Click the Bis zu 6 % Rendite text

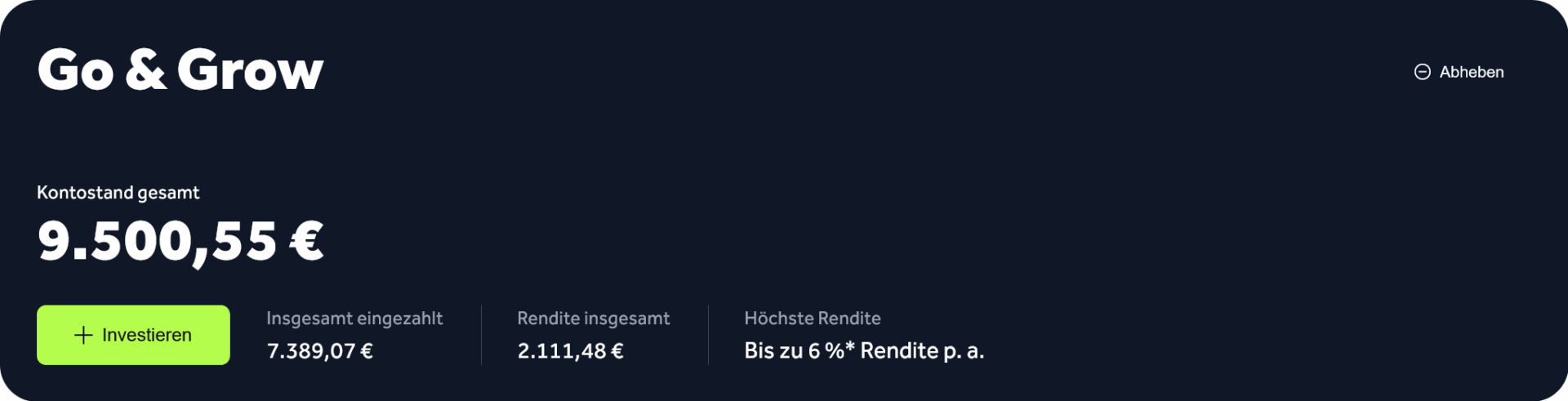point(841,351)
